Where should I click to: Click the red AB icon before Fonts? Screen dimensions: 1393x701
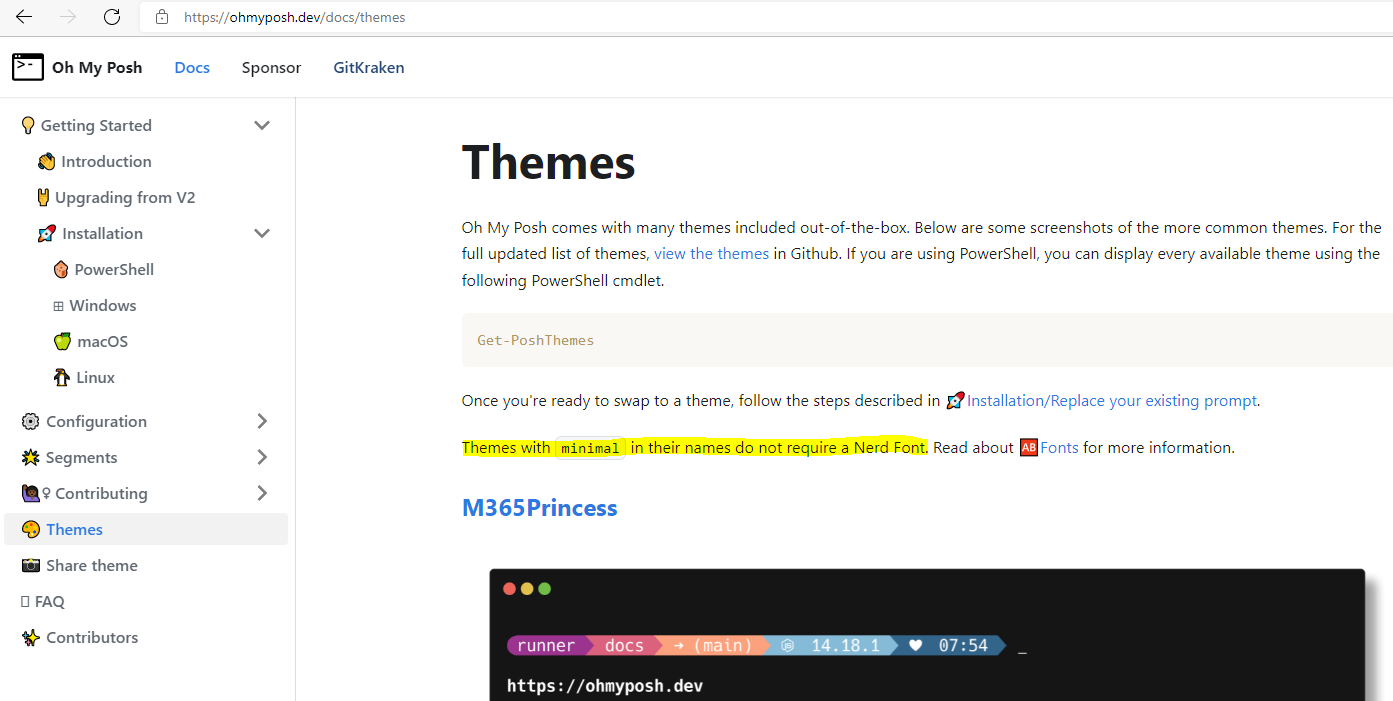point(1029,447)
